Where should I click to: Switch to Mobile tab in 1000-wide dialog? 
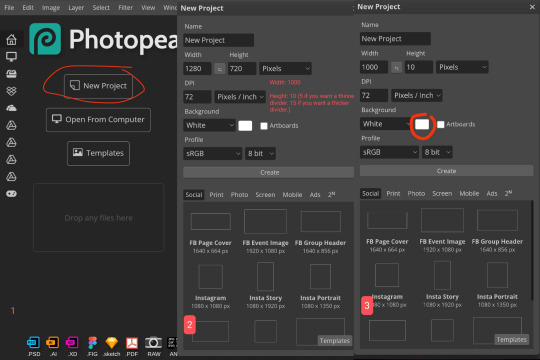(x=469, y=194)
